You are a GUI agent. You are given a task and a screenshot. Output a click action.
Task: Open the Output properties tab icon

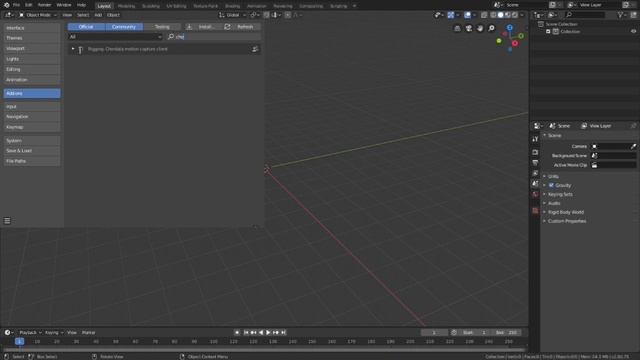[535, 163]
